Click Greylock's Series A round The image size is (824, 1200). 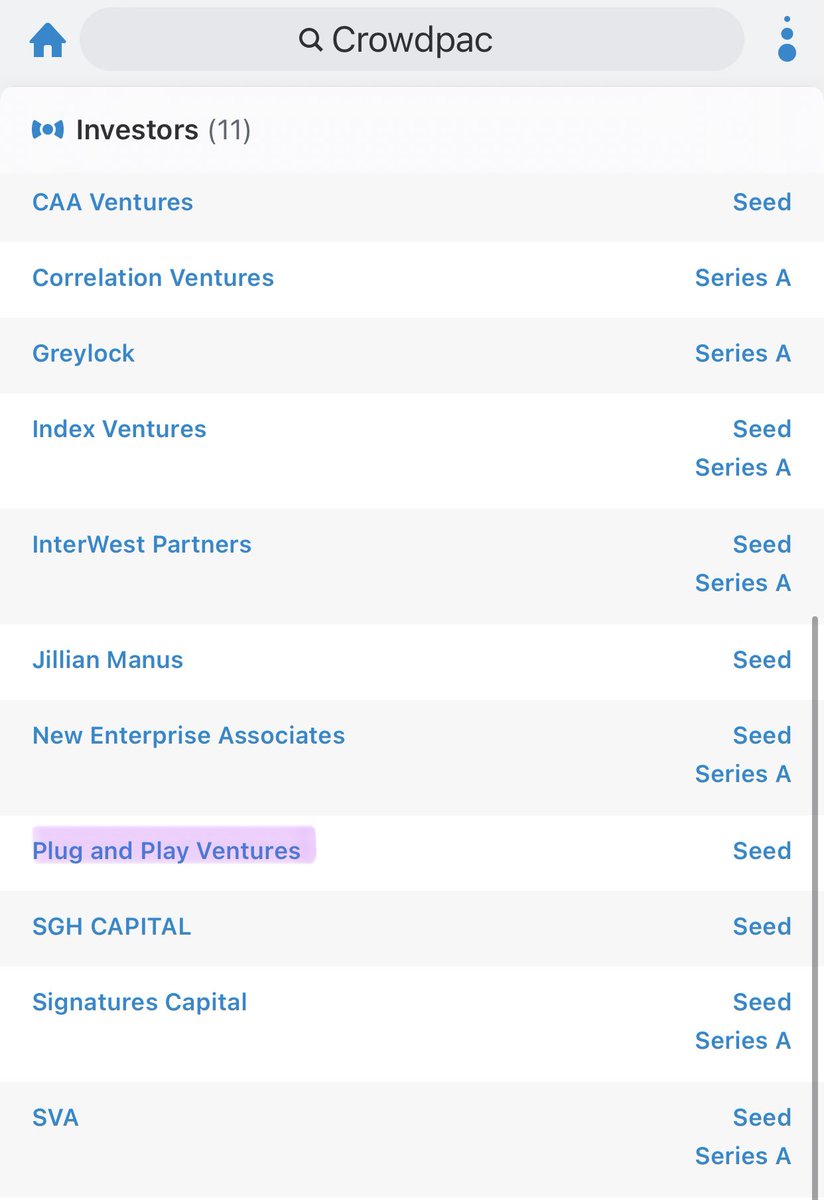tap(742, 353)
